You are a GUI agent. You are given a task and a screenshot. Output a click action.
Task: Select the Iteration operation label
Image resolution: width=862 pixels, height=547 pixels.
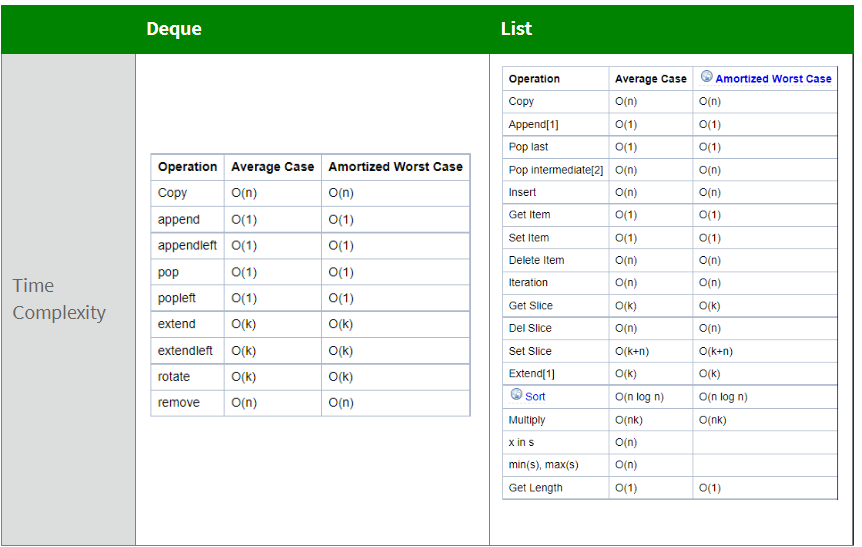[x=528, y=283]
